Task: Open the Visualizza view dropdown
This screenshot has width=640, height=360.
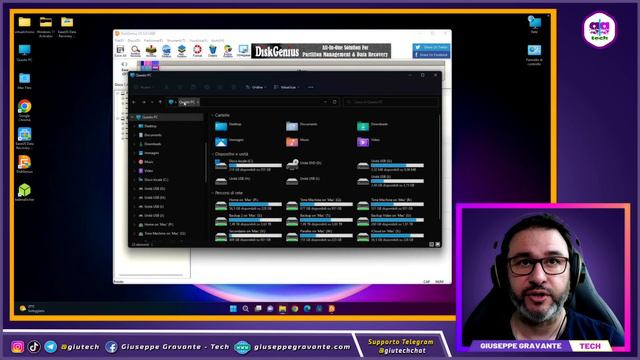Action: pyautogui.click(x=287, y=87)
